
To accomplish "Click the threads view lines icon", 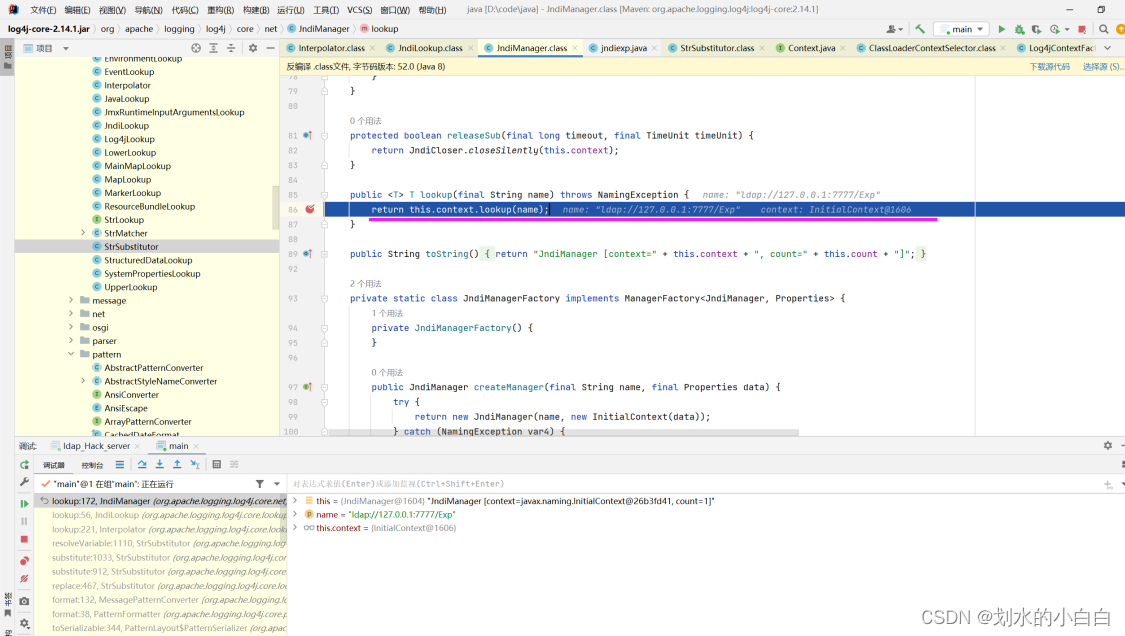I will (120, 464).
